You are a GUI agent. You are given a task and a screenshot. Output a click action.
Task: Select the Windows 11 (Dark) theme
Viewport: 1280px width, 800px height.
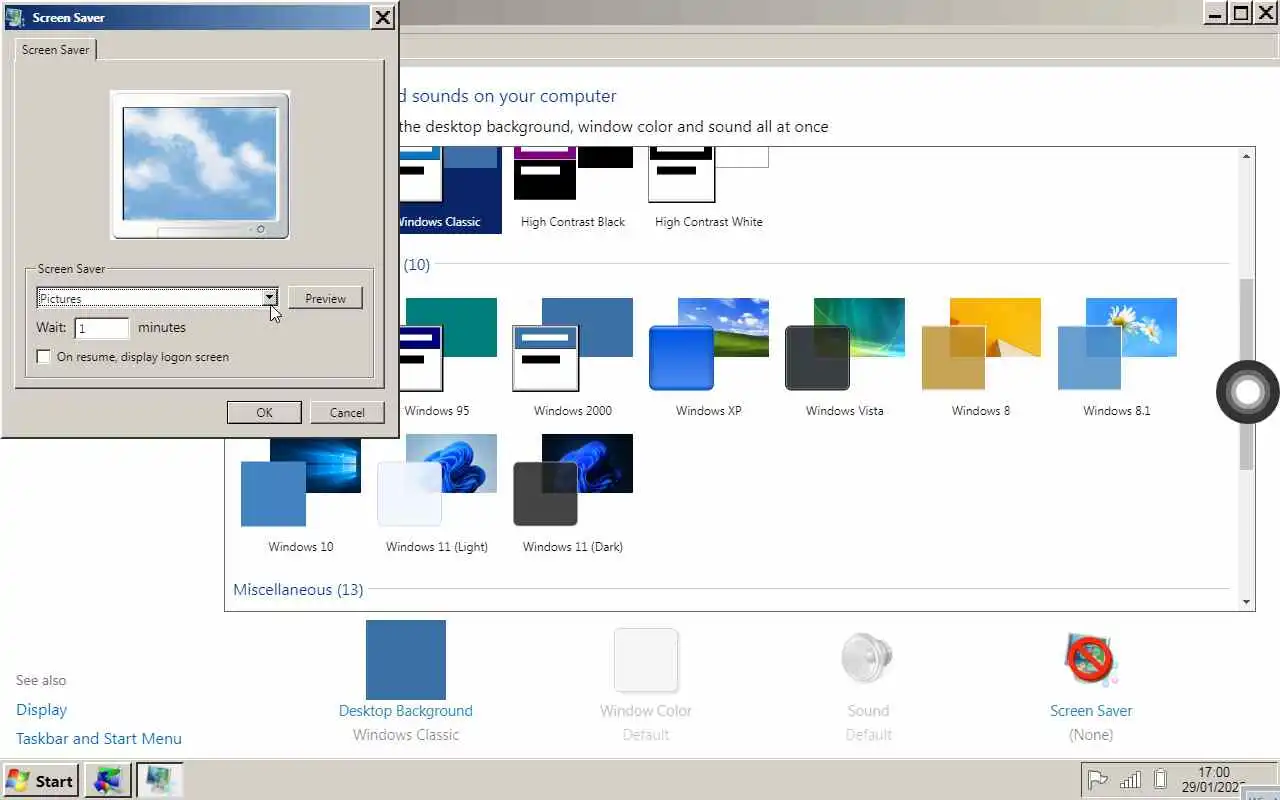(572, 493)
